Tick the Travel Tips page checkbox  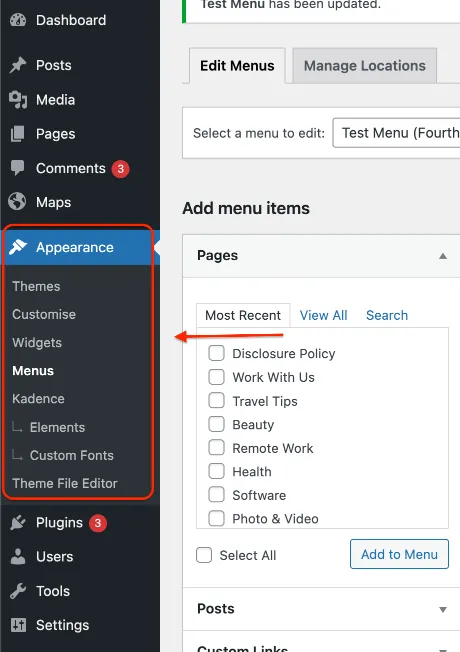click(x=216, y=401)
